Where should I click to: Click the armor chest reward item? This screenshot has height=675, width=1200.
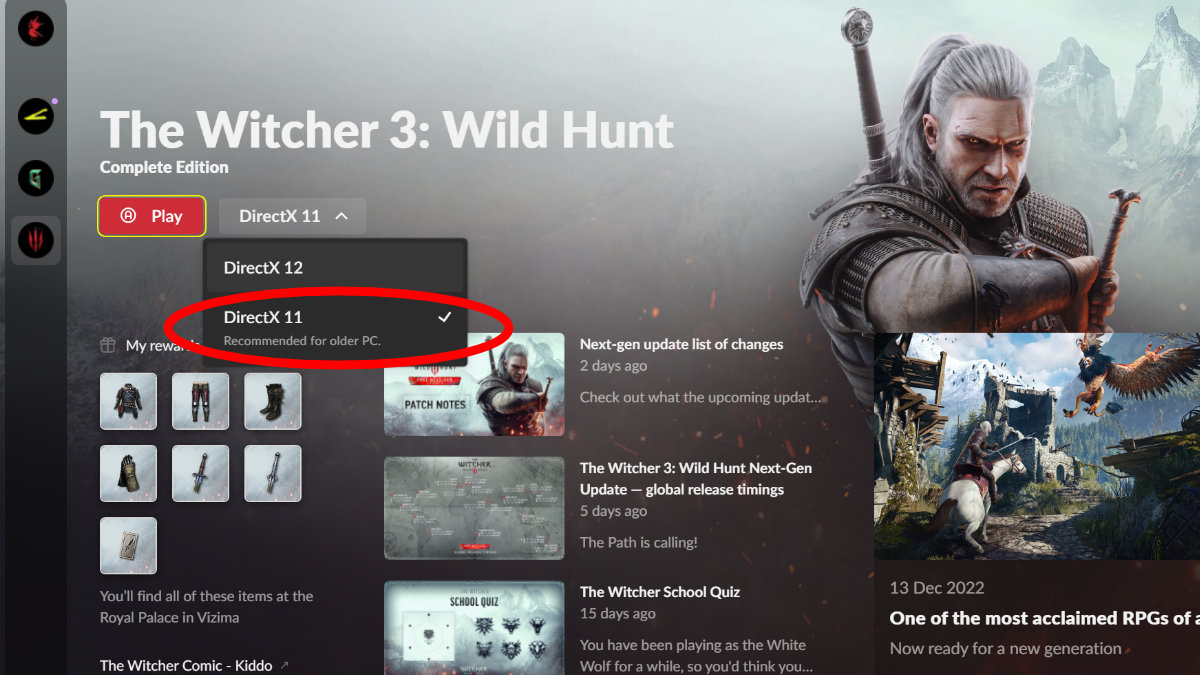[128, 401]
